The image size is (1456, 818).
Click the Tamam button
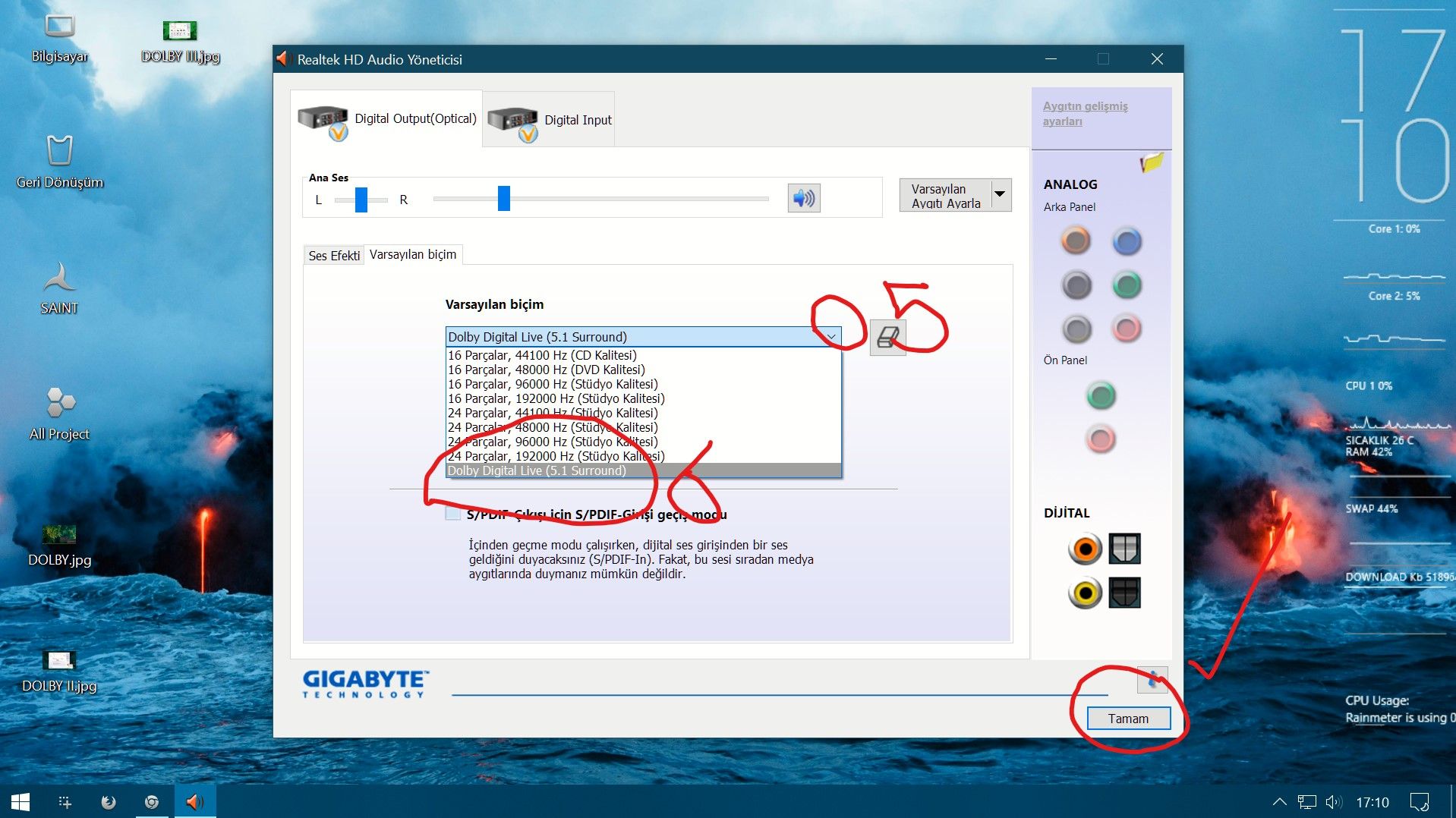pyautogui.click(x=1128, y=719)
